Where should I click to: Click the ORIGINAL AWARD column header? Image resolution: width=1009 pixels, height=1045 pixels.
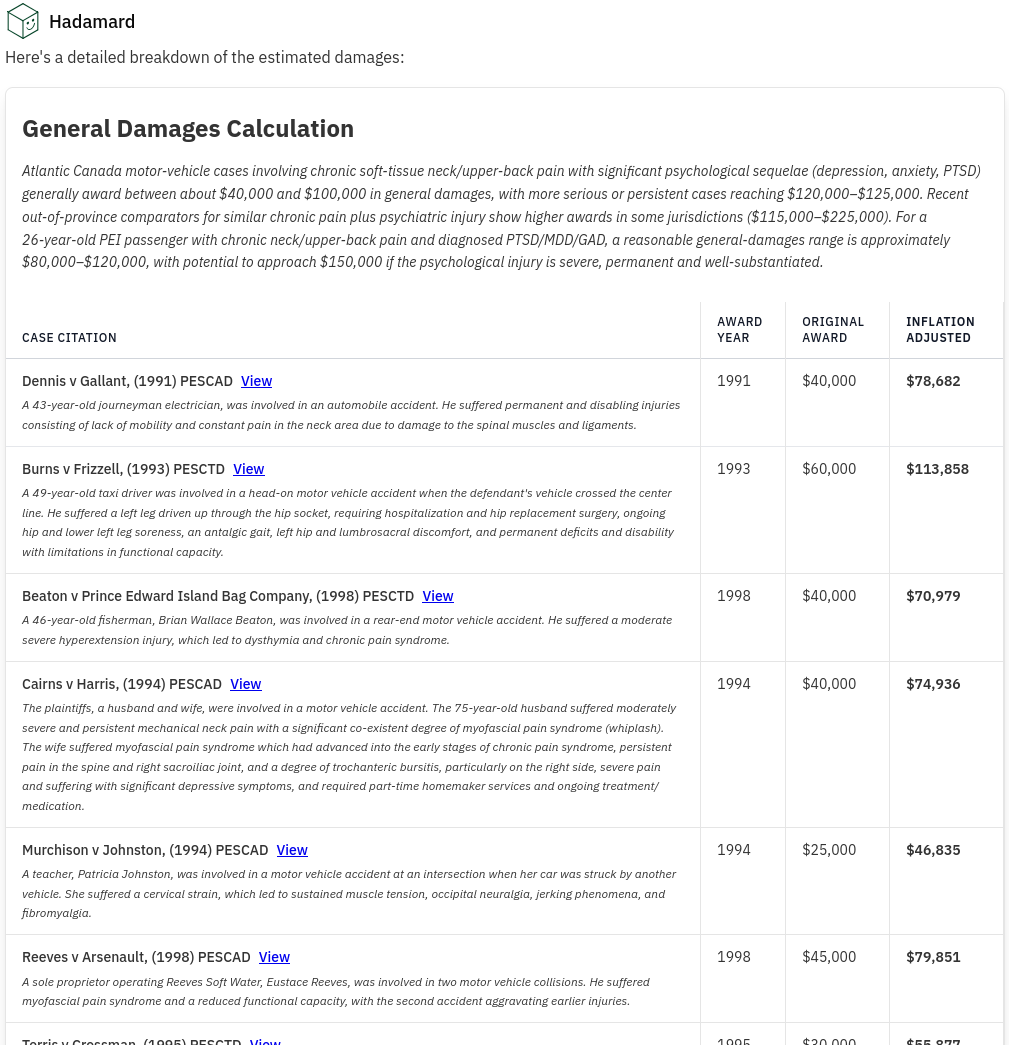click(x=832, y=330)
